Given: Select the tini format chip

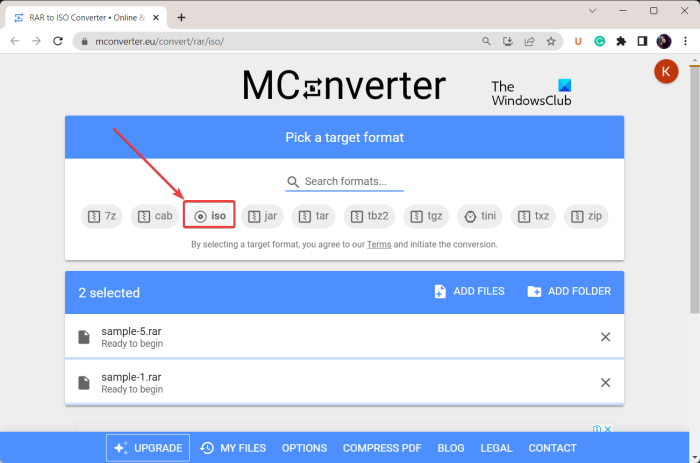Looking at the screenshot, I should pos(480,216).
